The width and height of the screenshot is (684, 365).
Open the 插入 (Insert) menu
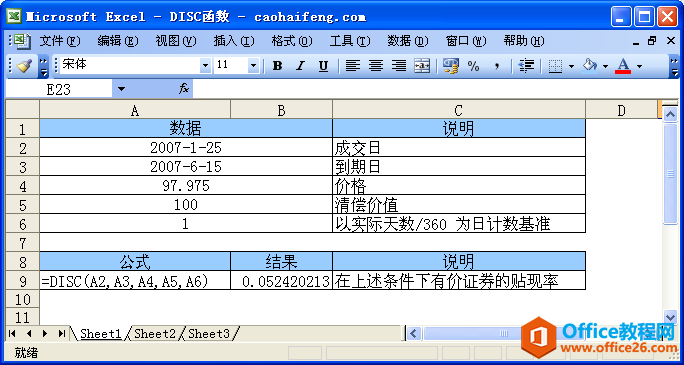pos(234,41)
